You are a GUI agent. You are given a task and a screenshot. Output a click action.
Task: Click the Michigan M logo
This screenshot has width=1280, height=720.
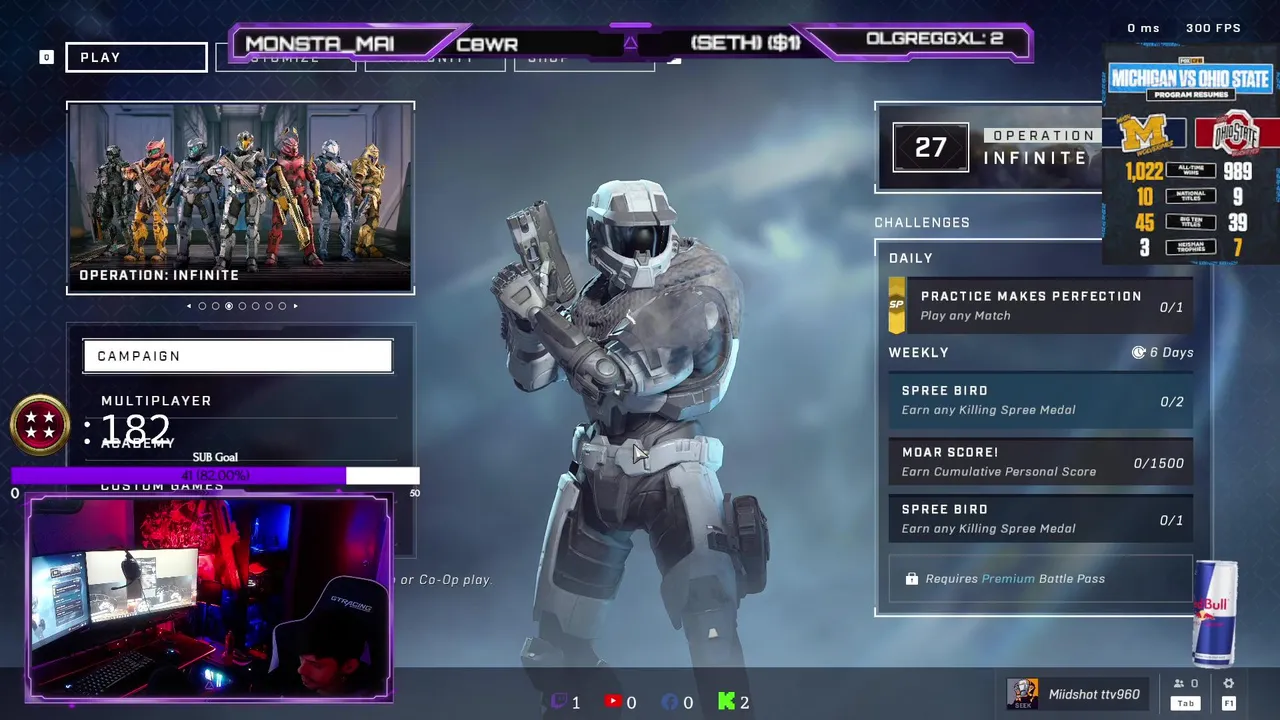tap(1143, 134)
